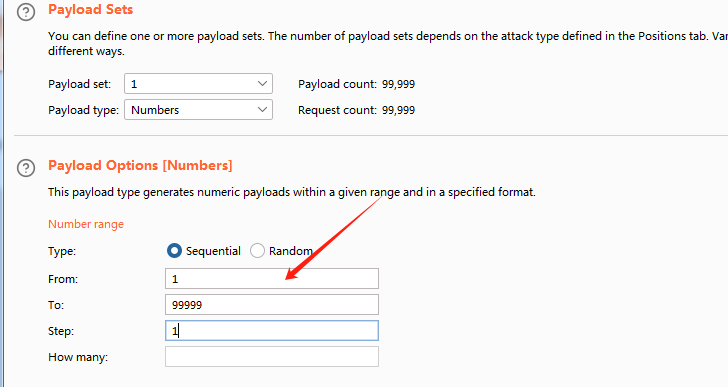Focus the empty How many field
Screen dimensions: 728x387
(x=272, y=357)
